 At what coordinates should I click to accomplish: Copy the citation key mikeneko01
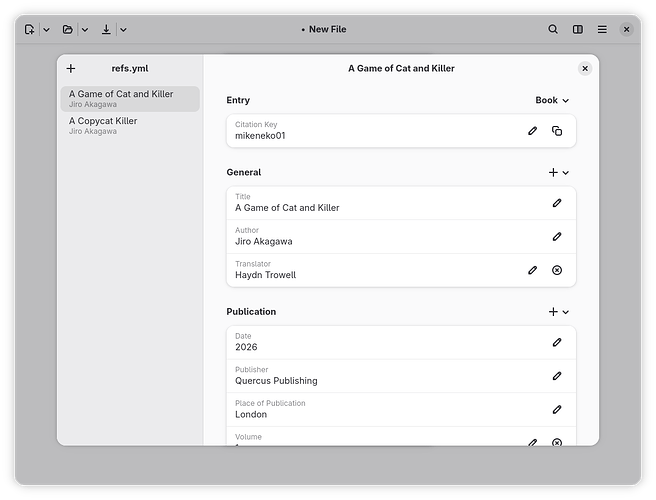[x=557, y=131]
